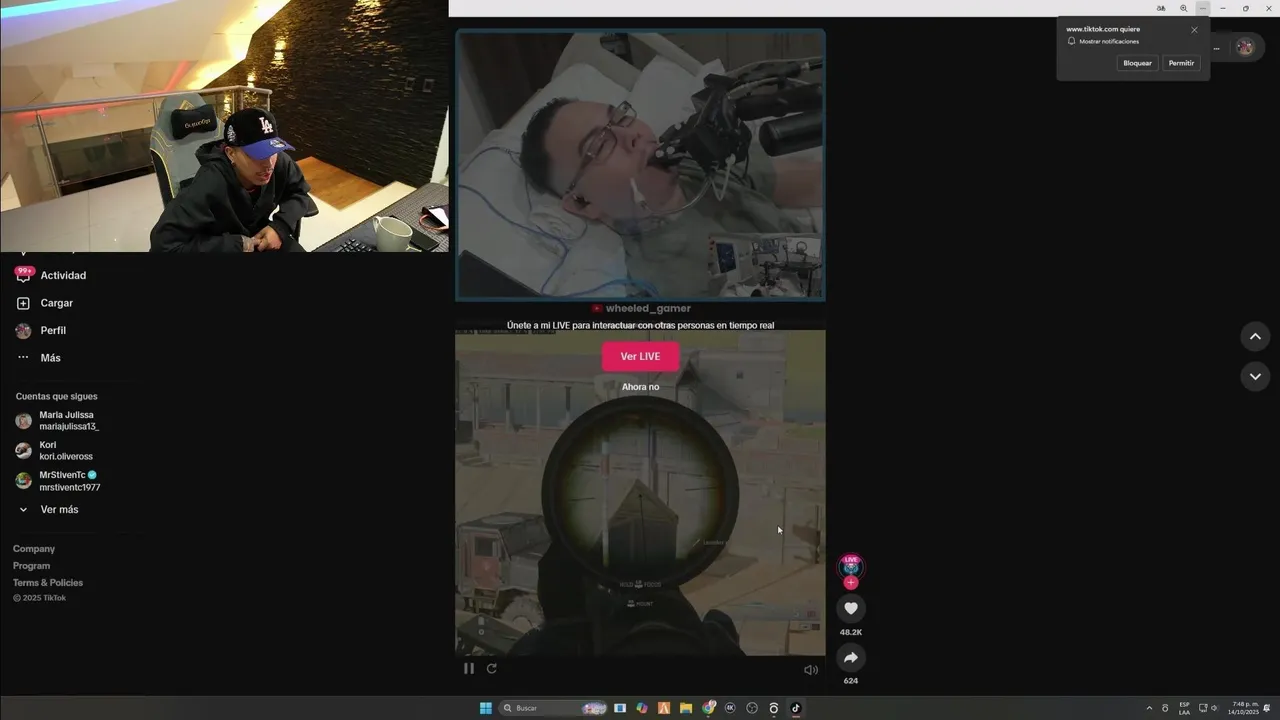Open the Windows notification bell in tray
This screenshot has height=720, width=1280.
click(x=1267, y=708)
